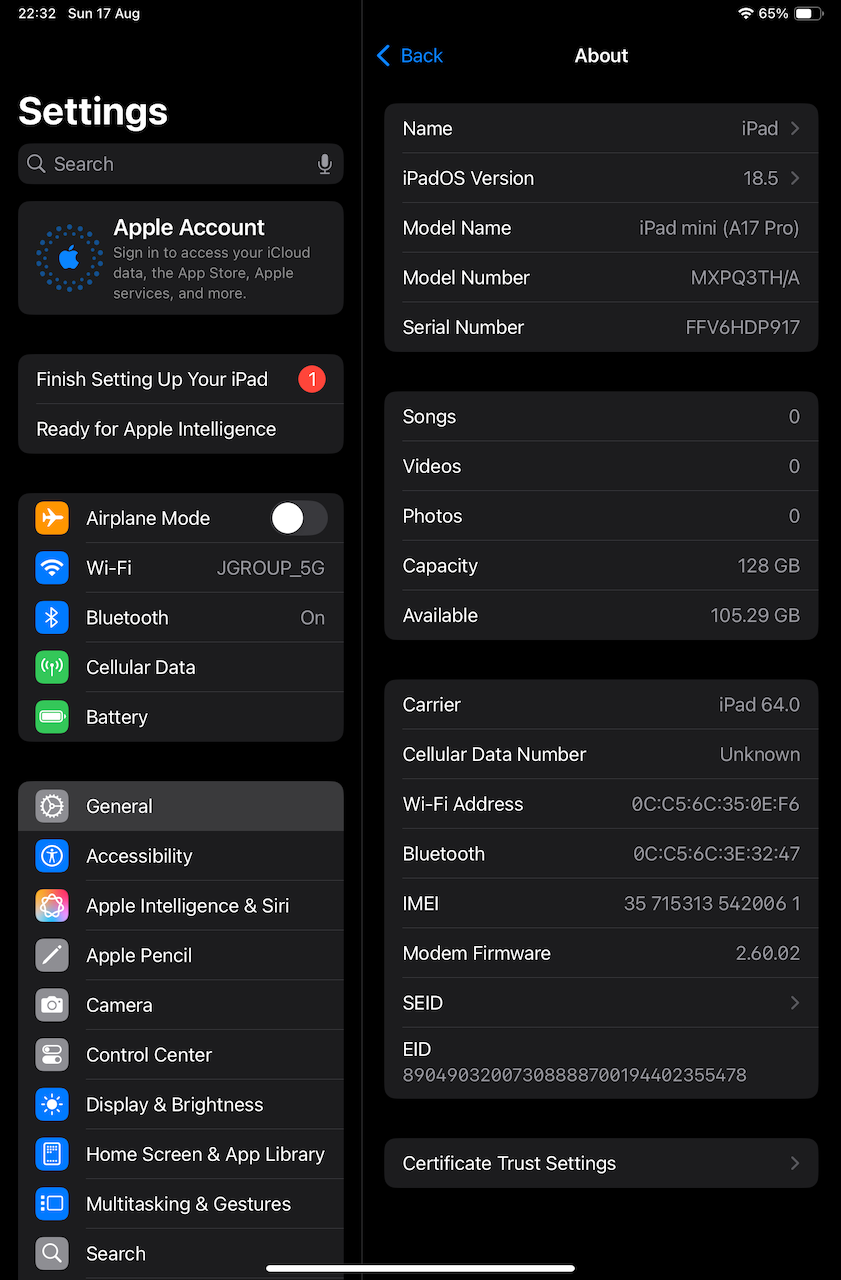Tap the Home Screen & App Library icon
Screen dimensions: 841x1280
coord(52,1154)
